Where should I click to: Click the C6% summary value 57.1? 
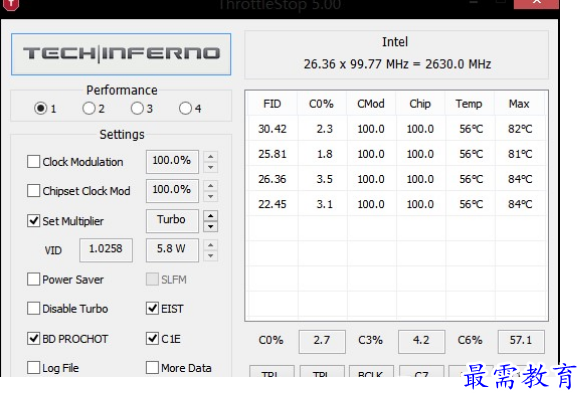pyautogui.click(x=521, y=342)
